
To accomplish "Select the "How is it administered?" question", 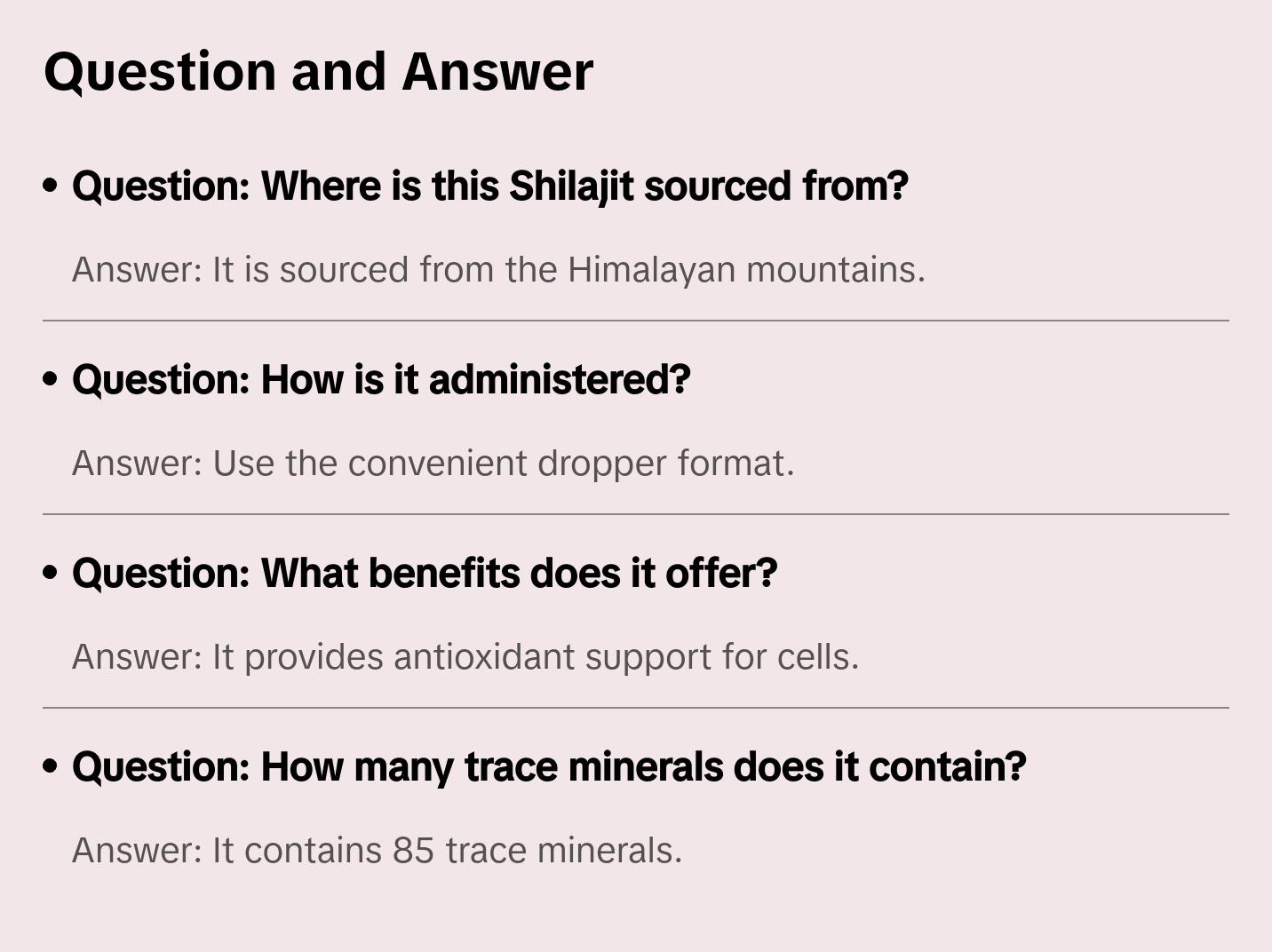I will coord(381,380).
